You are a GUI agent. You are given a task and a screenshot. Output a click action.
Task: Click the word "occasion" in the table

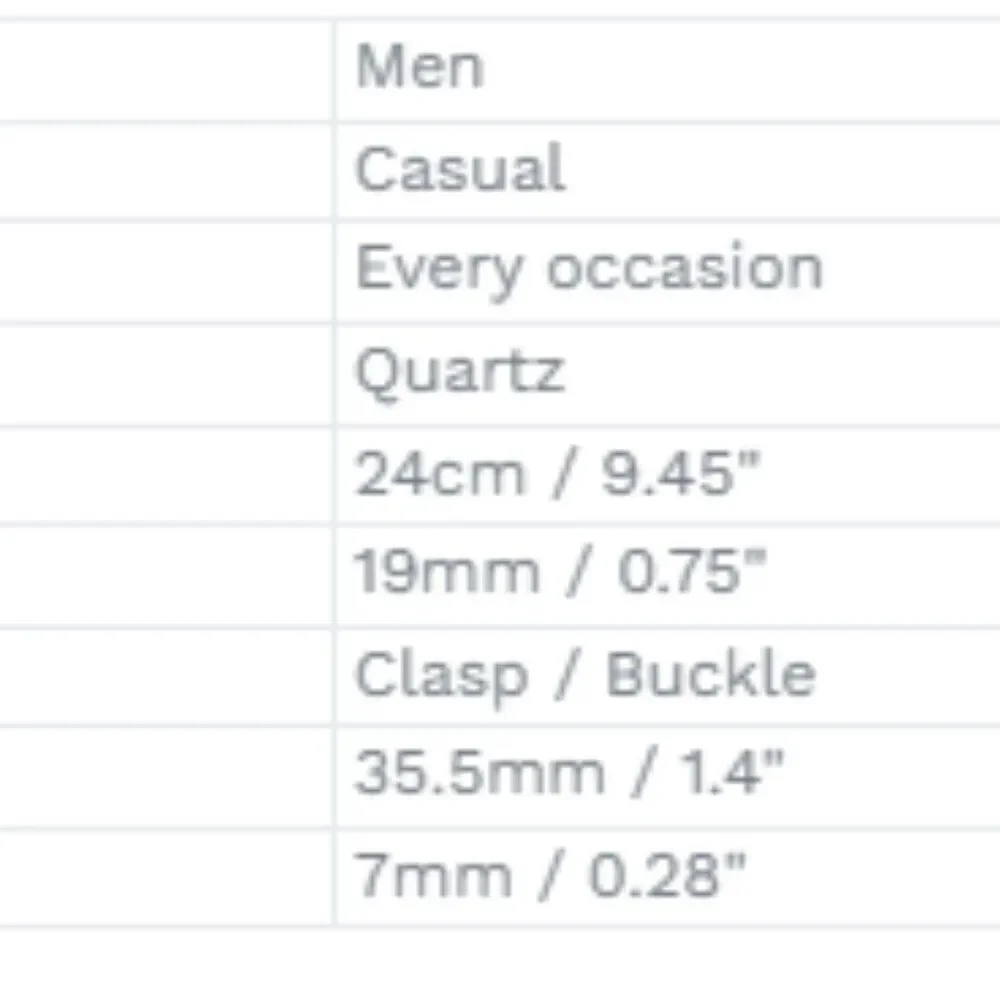[684, 268]
